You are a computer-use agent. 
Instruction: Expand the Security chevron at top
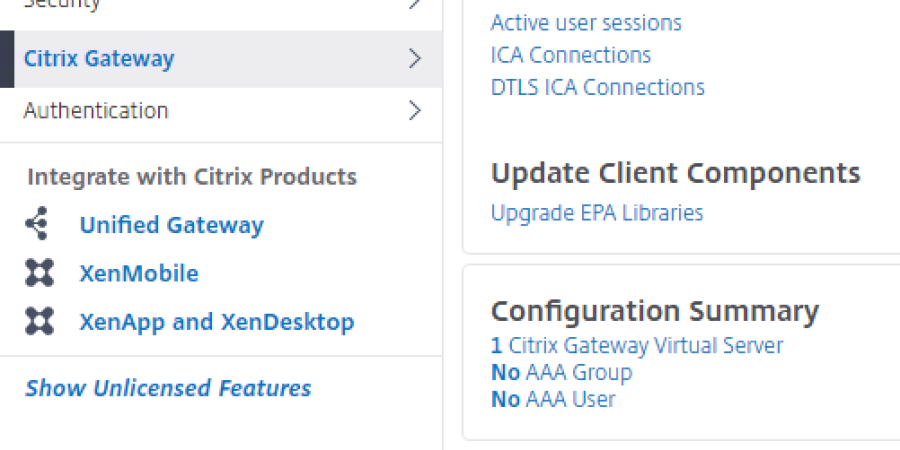pyautogui.click(x=415, y=5)
